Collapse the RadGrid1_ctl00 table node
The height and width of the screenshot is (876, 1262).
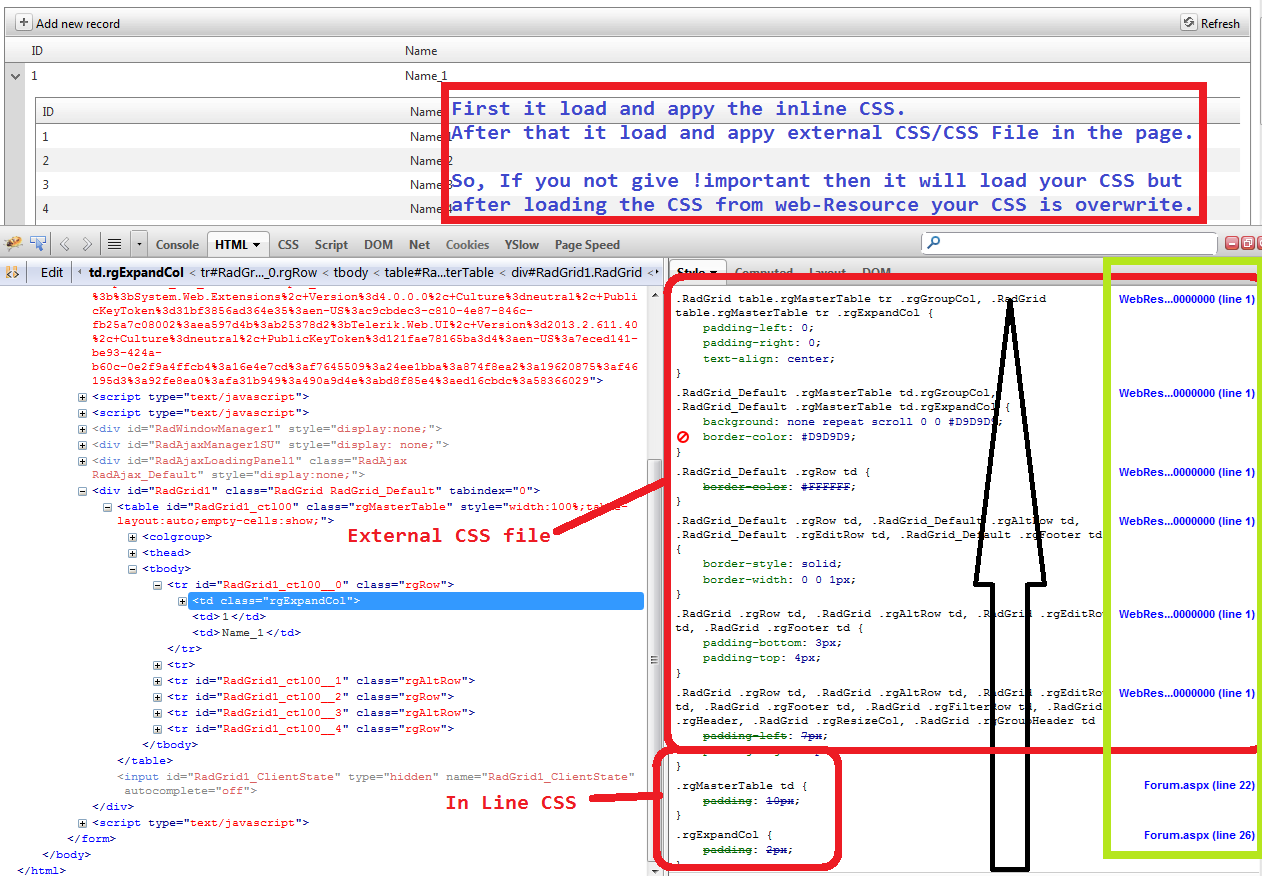coord(108,507)
